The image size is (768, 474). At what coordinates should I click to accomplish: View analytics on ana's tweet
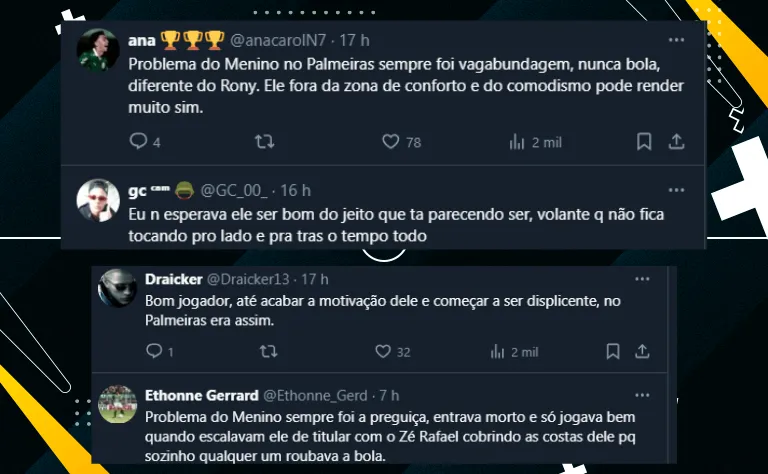517,142
